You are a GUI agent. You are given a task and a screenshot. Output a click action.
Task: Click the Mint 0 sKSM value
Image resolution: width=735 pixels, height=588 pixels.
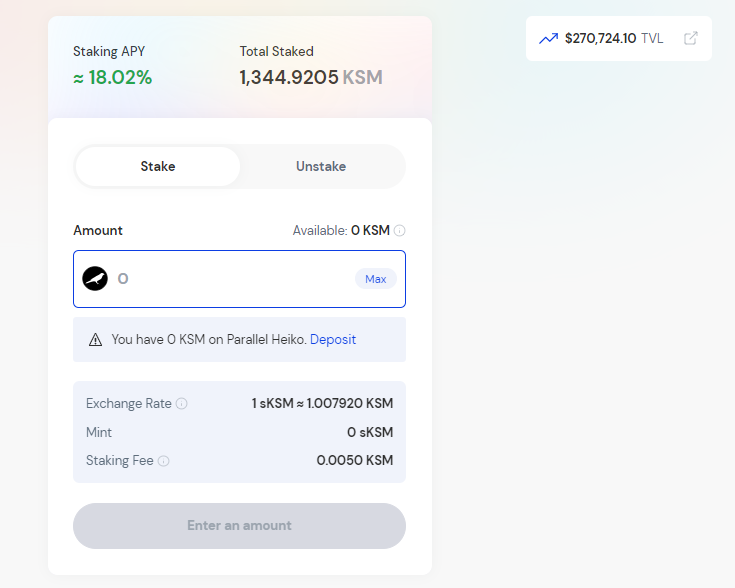pyautogui.click(x=370, y=432)
